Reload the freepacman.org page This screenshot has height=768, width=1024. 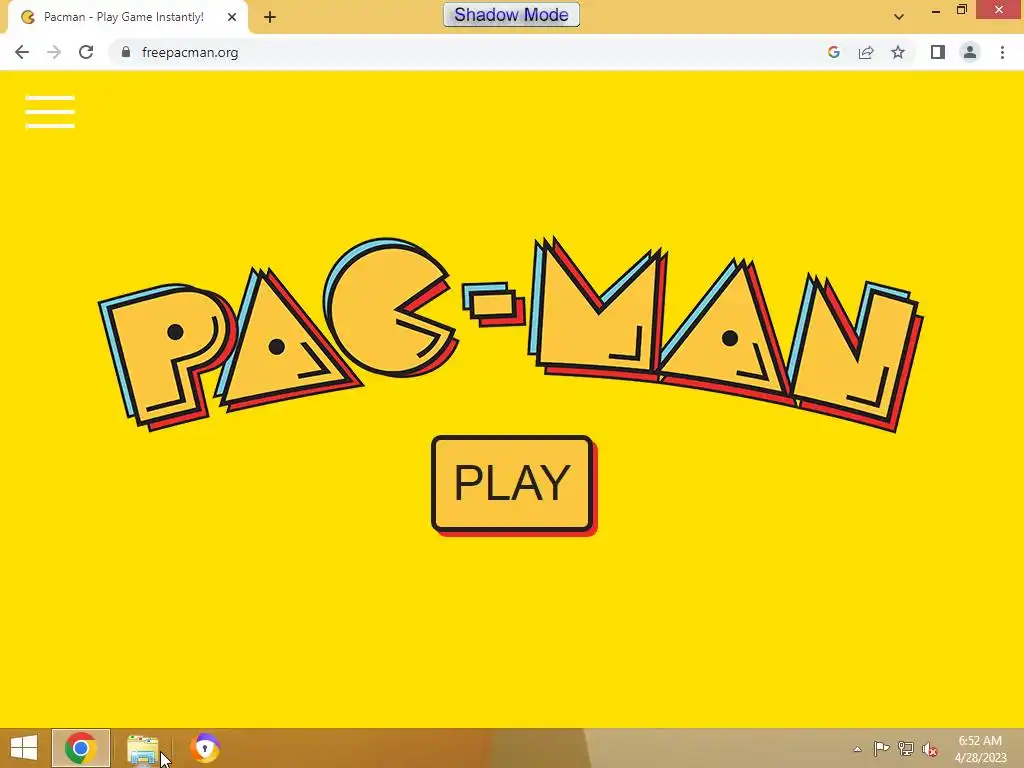(86, 52)
